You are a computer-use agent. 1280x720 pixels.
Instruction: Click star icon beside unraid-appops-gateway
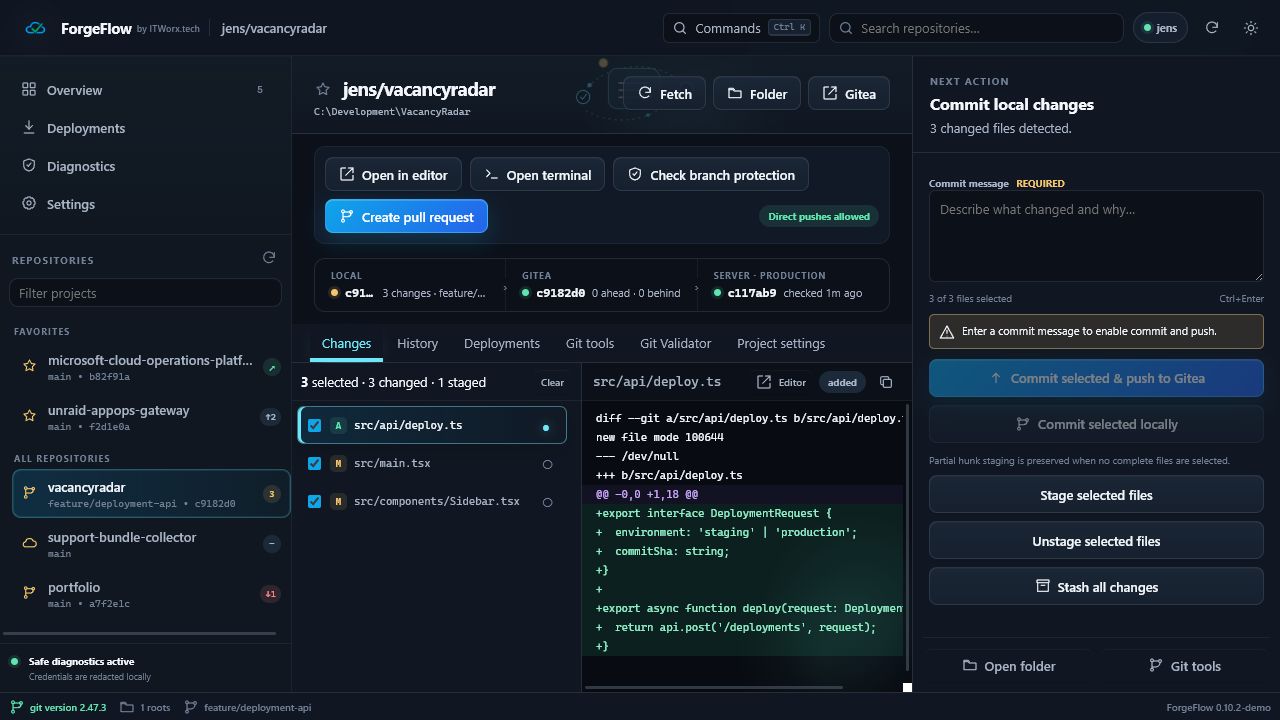(x=30, y=416)
